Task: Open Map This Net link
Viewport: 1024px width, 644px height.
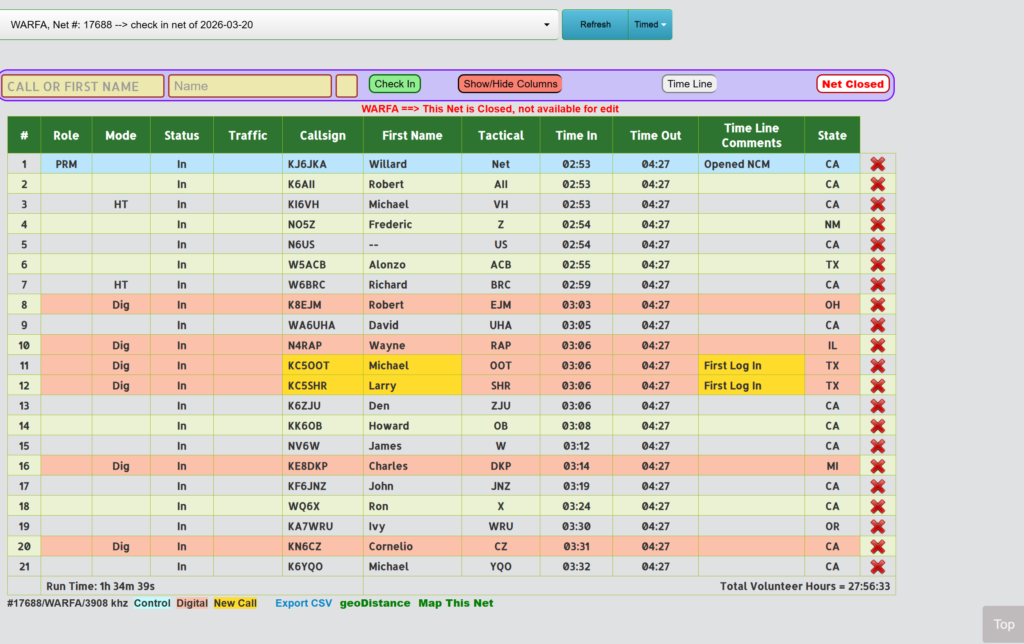Action: pyautogui.click(x=455, y=603)
